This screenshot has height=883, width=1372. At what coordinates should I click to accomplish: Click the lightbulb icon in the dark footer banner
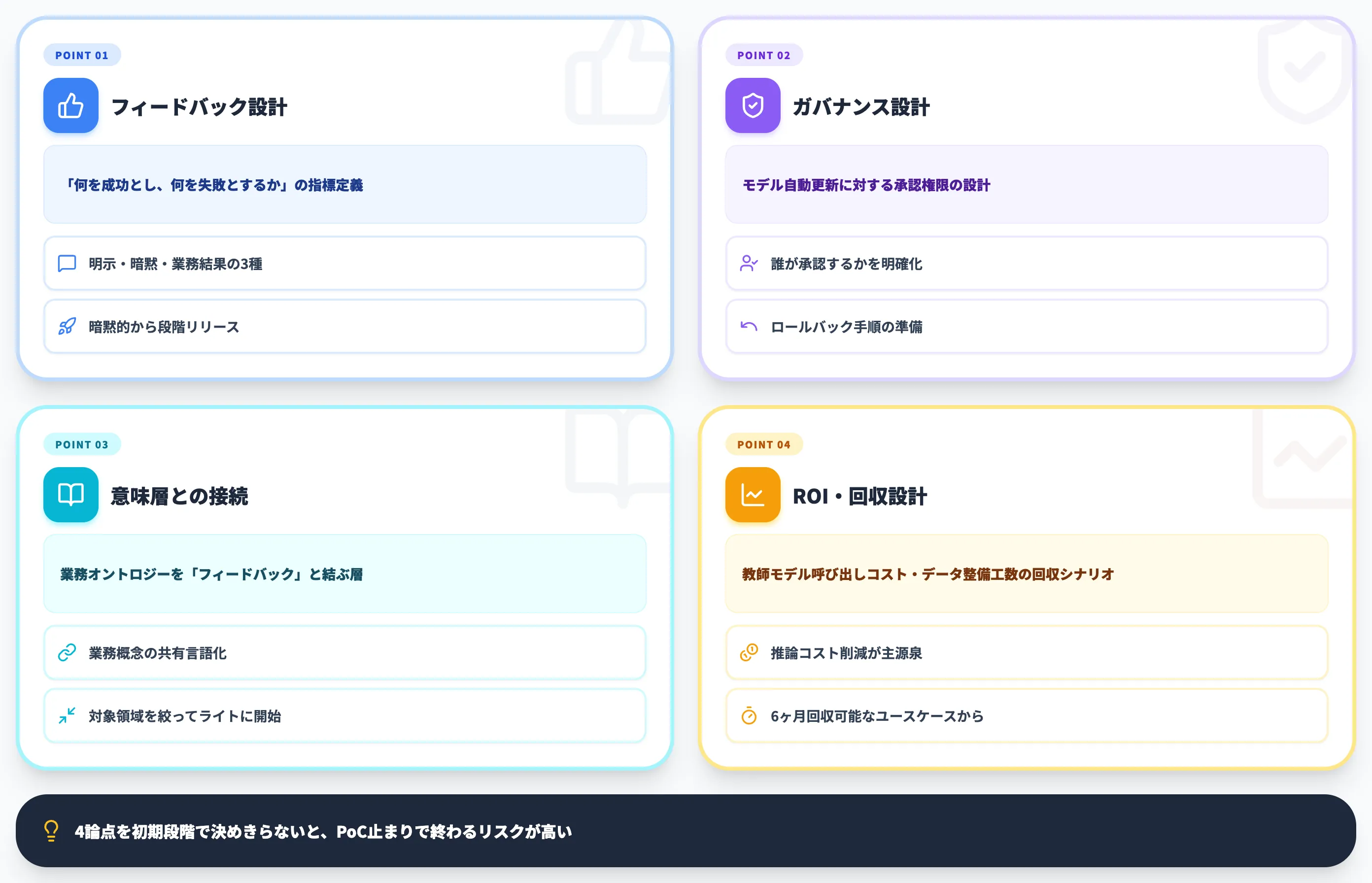pos(51,831)
